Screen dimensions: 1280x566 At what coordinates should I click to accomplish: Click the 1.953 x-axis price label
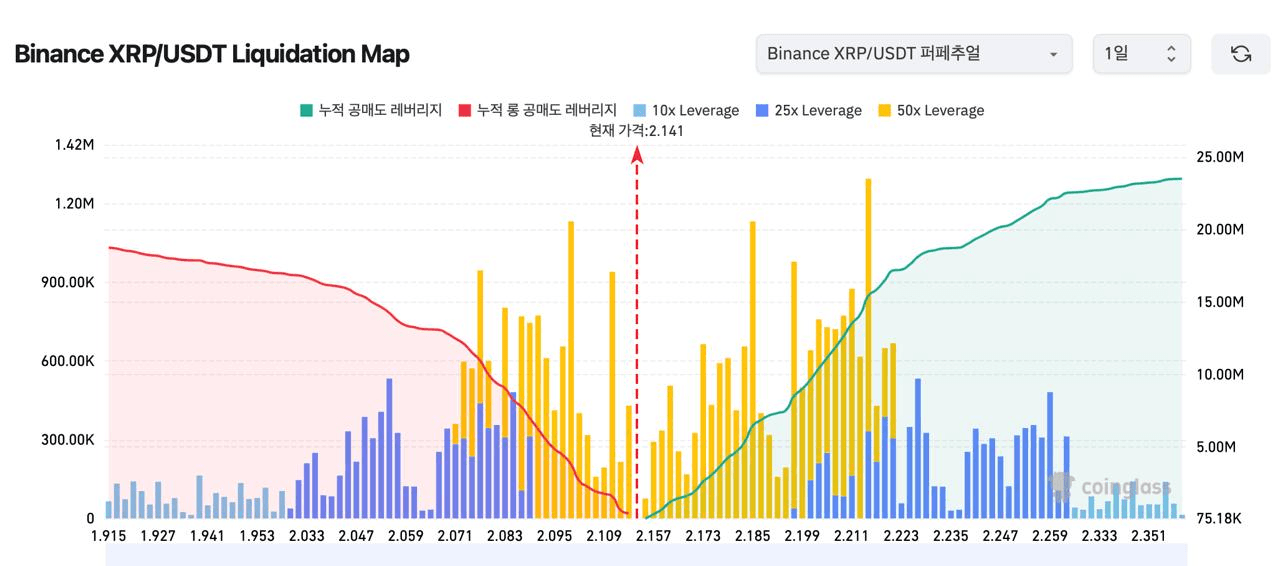(257, 536)
